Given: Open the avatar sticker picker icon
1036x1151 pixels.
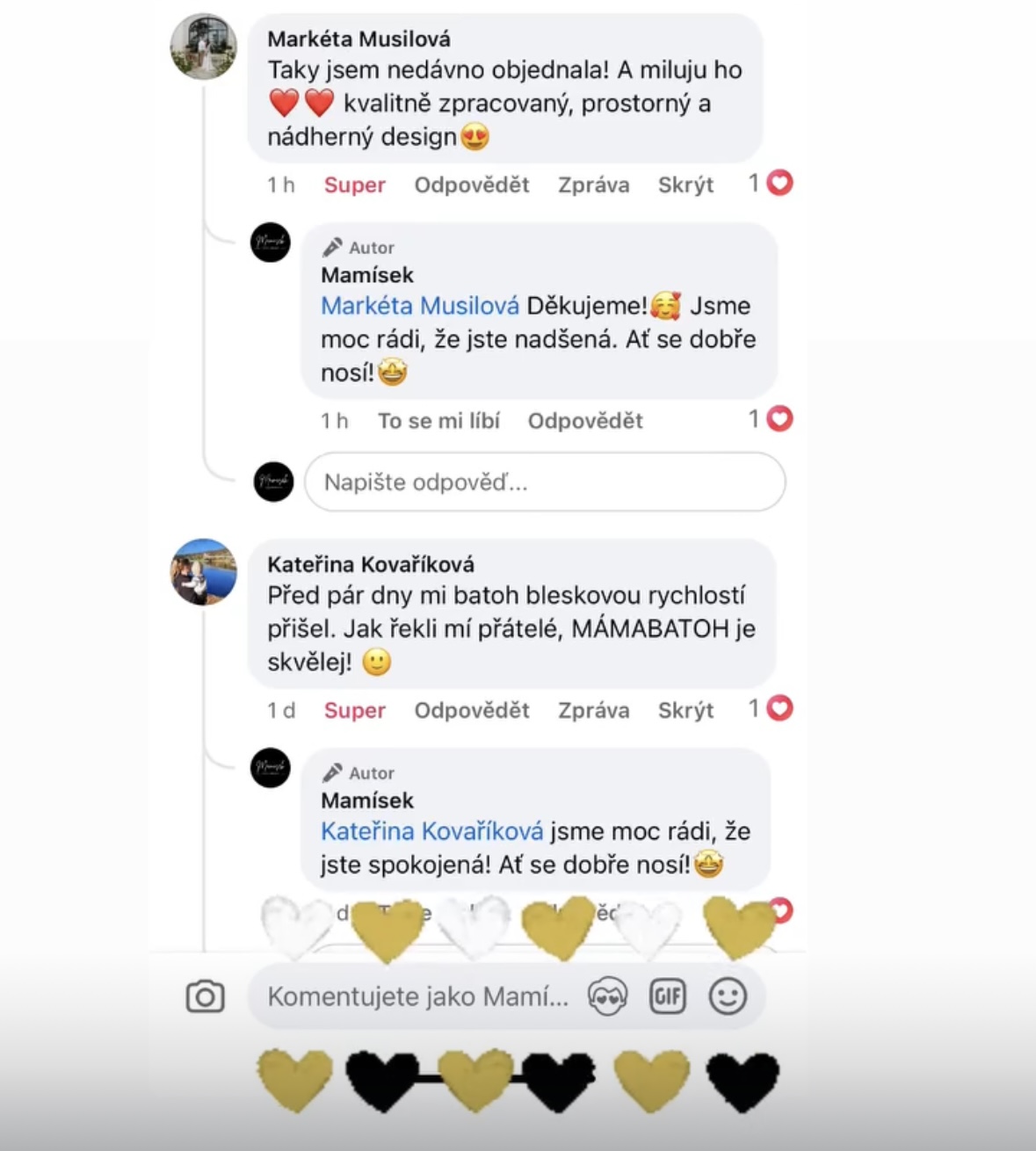Looking at the screenshot, I should pyautogui.click(x=607, y=996).
